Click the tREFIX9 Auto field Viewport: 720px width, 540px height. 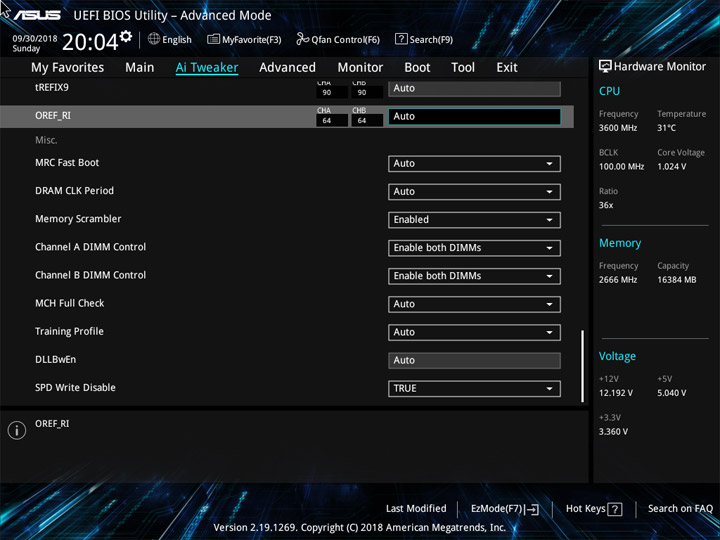474,89
